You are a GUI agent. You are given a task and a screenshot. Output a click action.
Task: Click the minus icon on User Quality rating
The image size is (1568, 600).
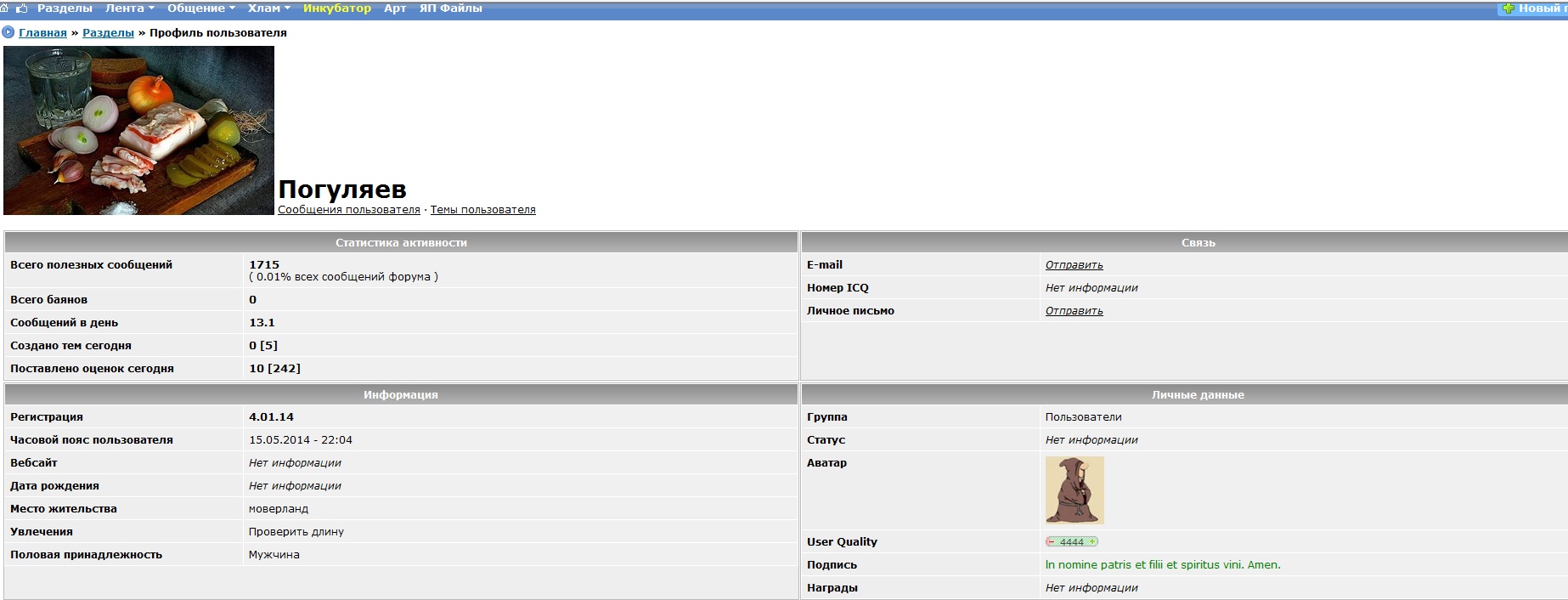click(x=1052, y=541)
